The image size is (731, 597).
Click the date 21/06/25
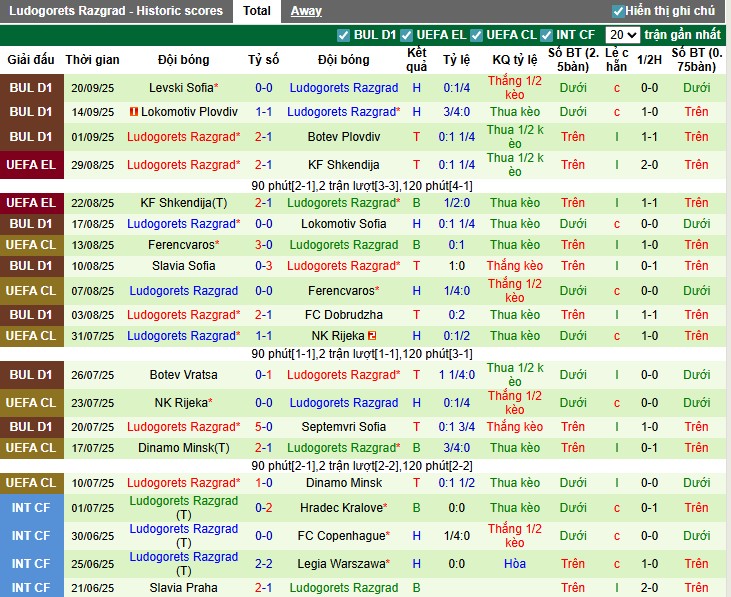tap(92, 588)
